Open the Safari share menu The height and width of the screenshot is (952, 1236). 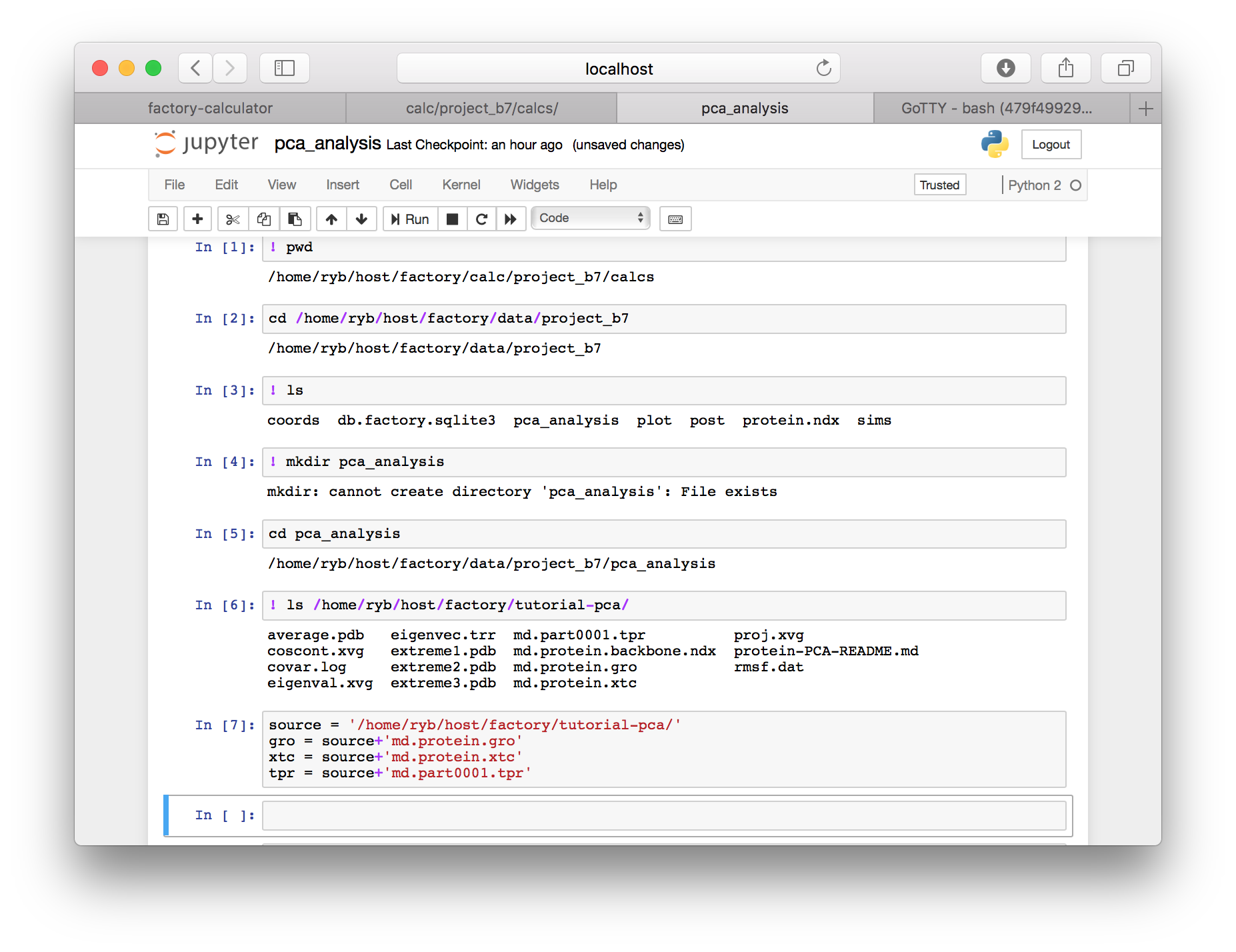1065,68
